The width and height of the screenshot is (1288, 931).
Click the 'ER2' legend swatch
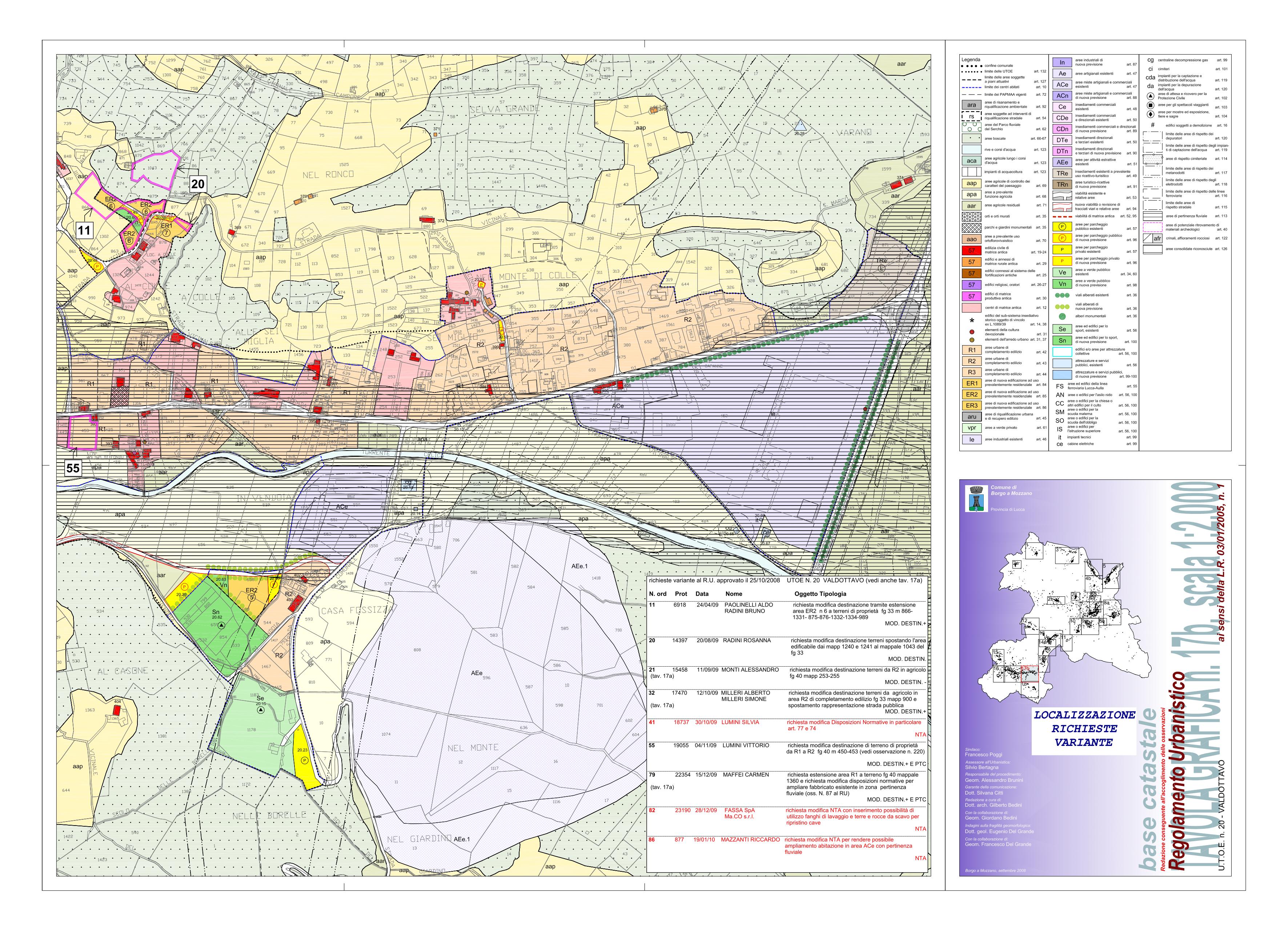[x=972, y=395]
